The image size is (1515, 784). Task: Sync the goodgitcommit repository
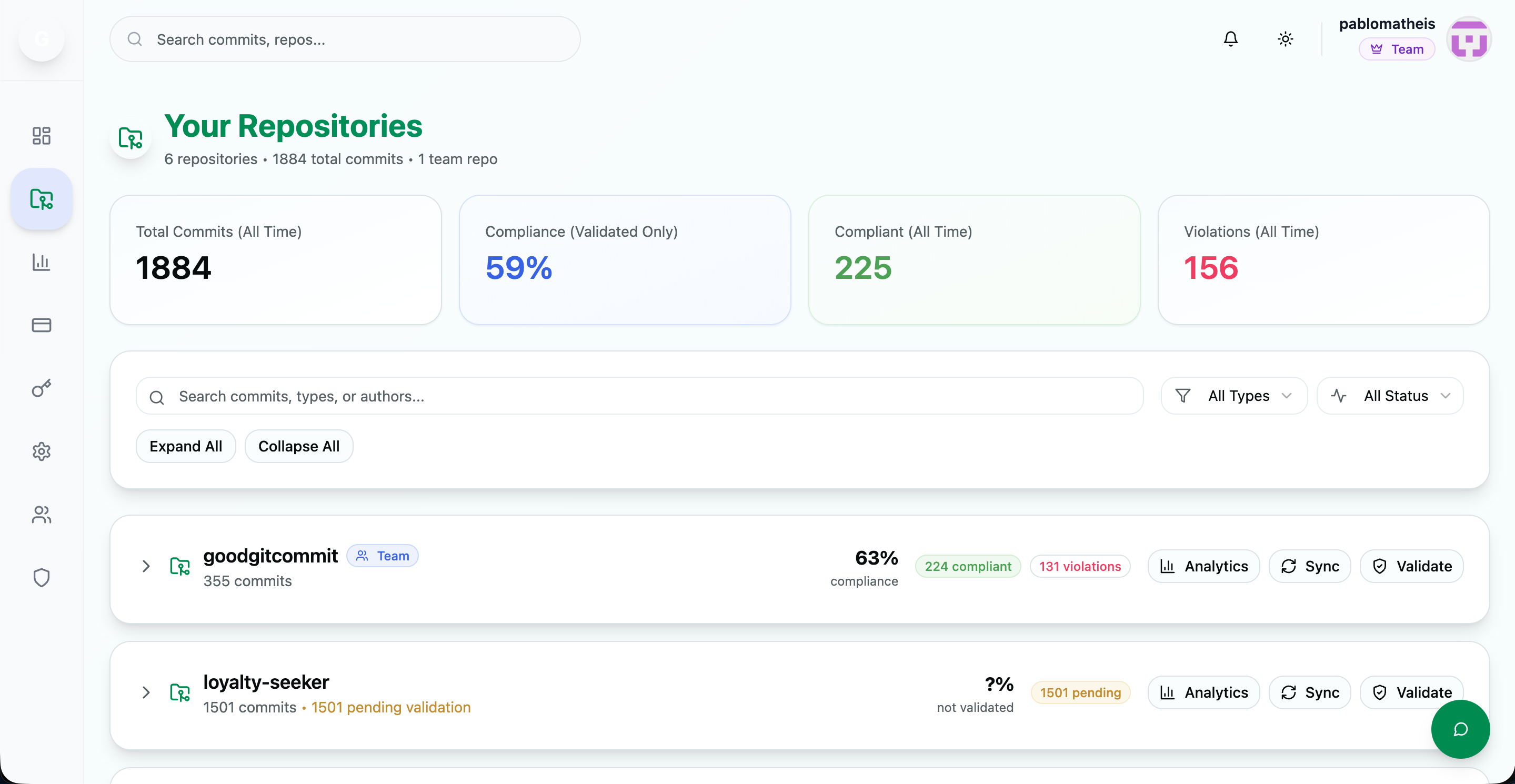pos(1310,566)
